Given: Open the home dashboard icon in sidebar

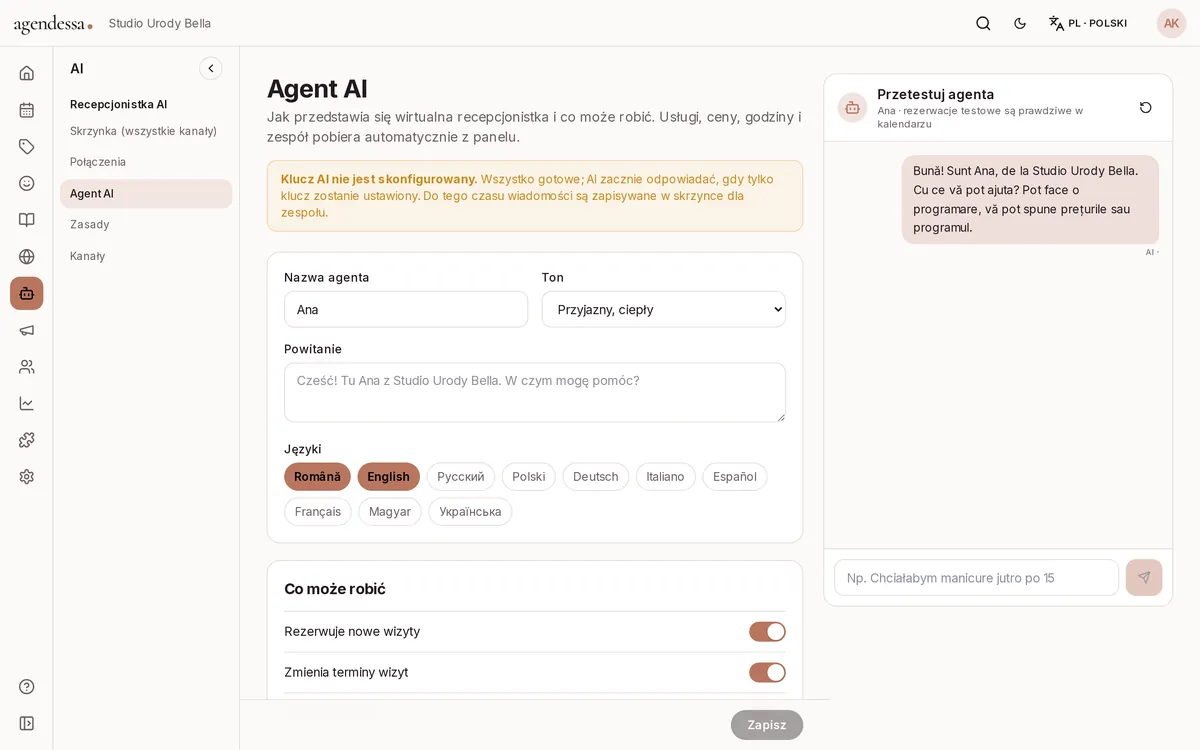Looking at the screenshot, I should (27, 73).
